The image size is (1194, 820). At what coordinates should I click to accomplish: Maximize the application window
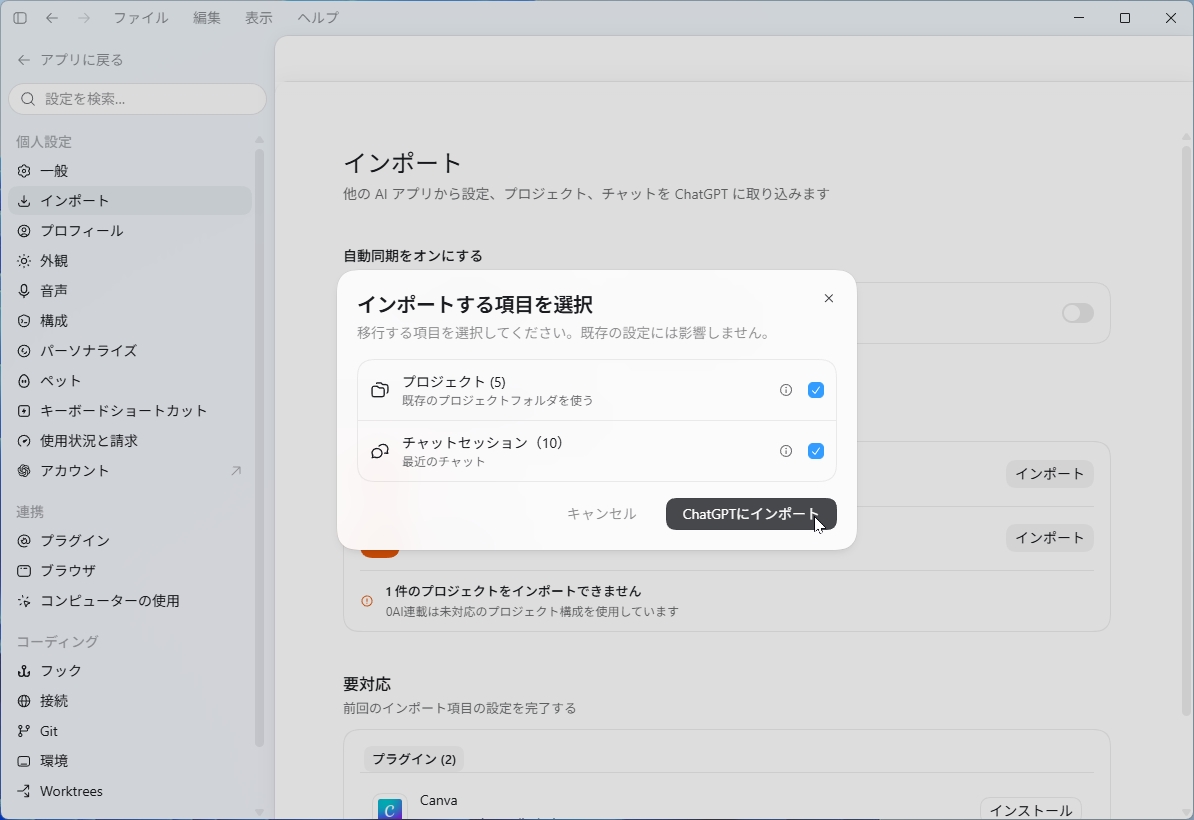click(1125, 18)
